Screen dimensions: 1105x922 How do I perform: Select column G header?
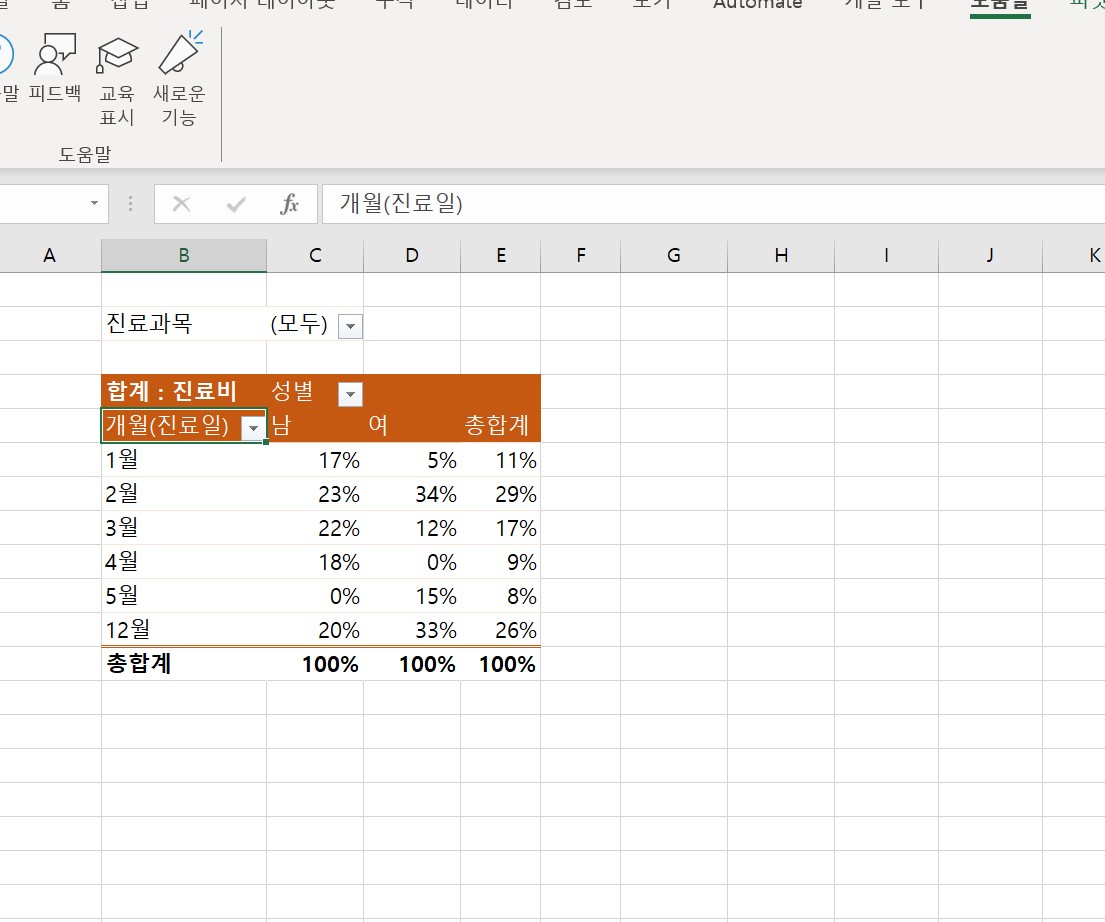click(x=673, y=256)
